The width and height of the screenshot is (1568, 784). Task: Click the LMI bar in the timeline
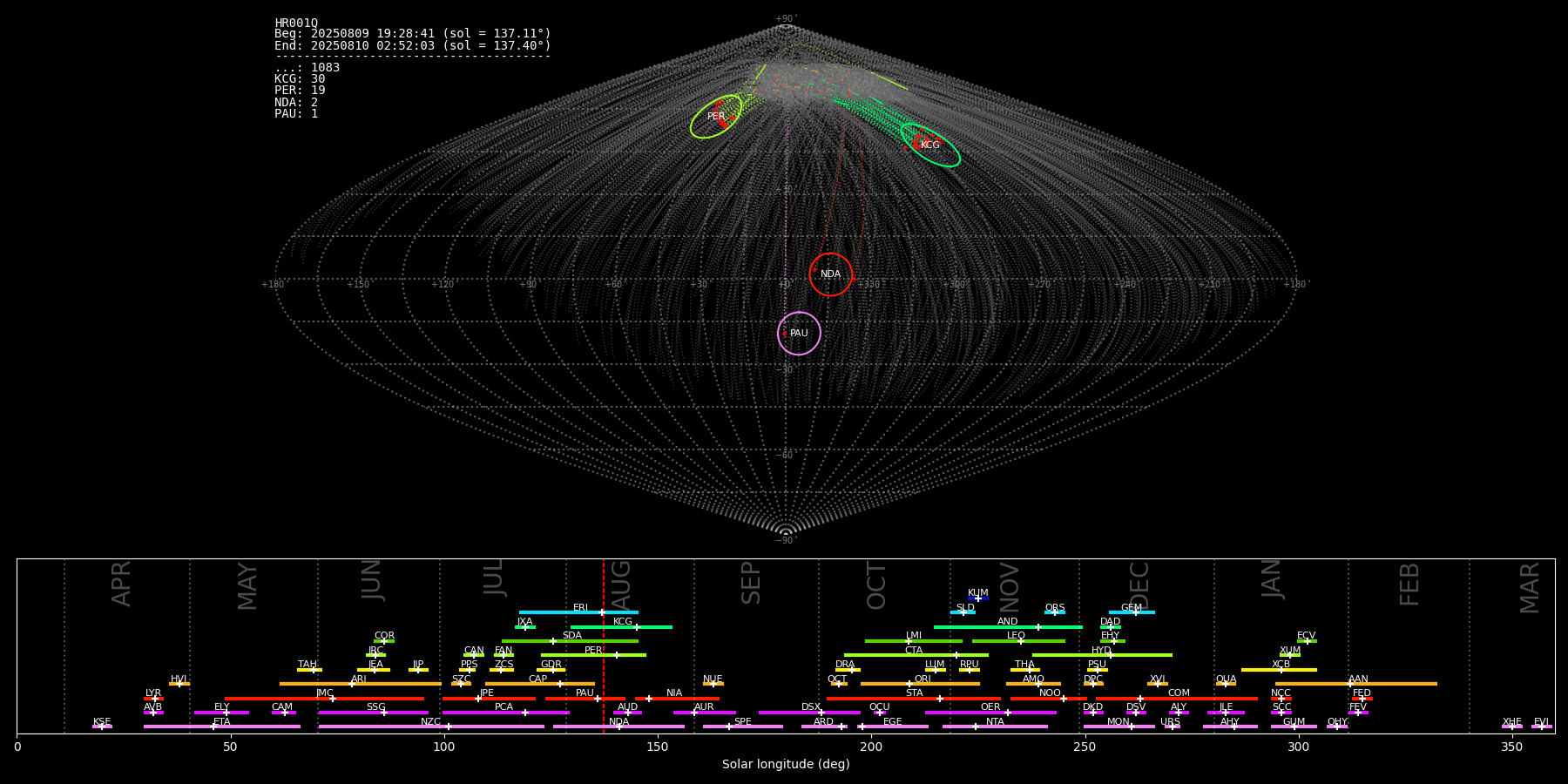(914, 641)
